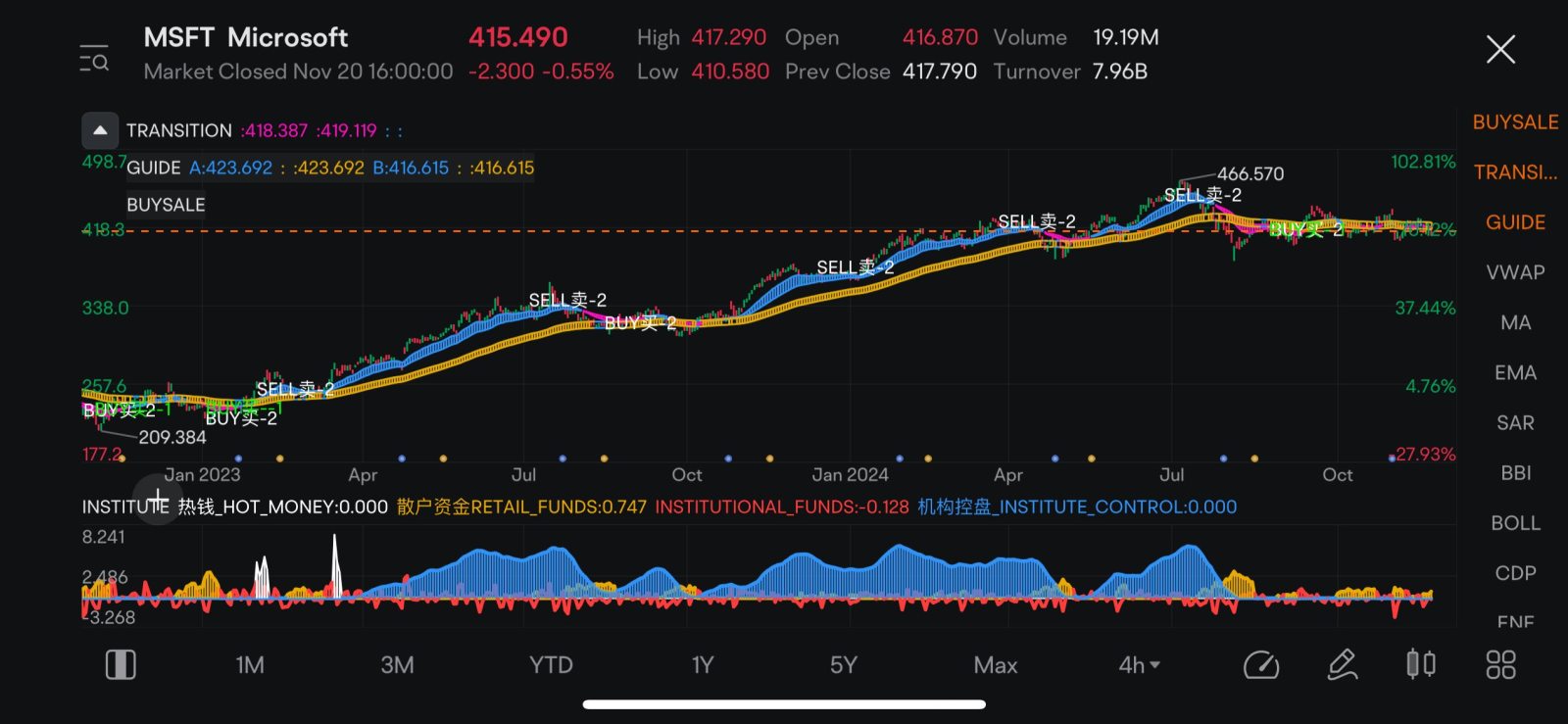This screenshot has width=1568, height=724.
Task: Open the four-squares grid menu icon
Action: coord(1500,665)
